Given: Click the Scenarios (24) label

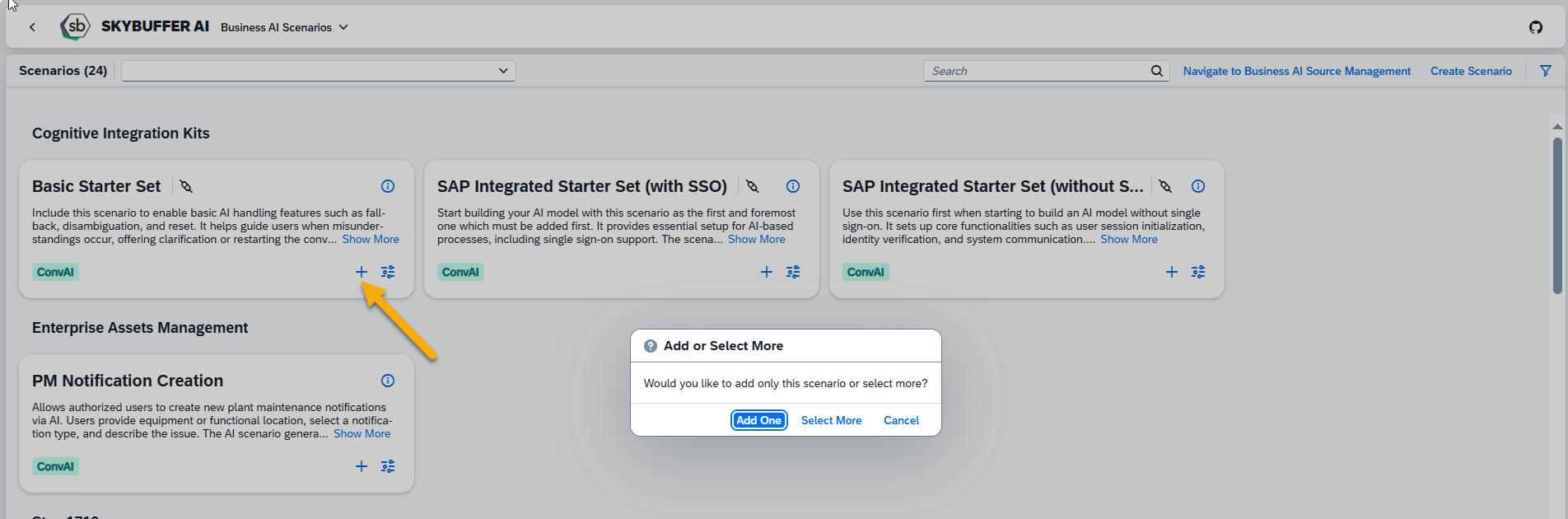Looking at the screenshot, I should 63,71.
